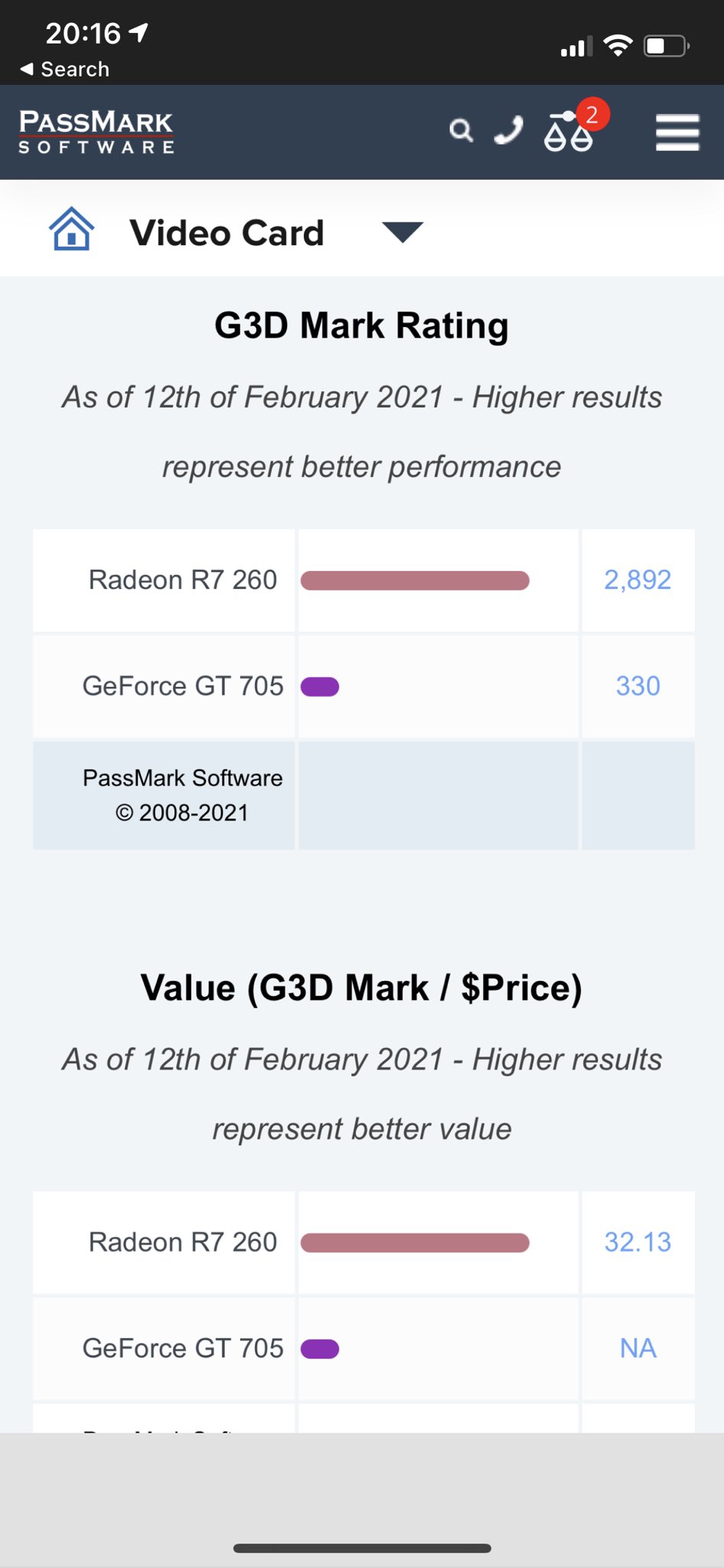The width and height of the screenshot is (724, 1568).
Task: Tap the Radeon R7 260 G3D rating bar
Action: [415, 581]
